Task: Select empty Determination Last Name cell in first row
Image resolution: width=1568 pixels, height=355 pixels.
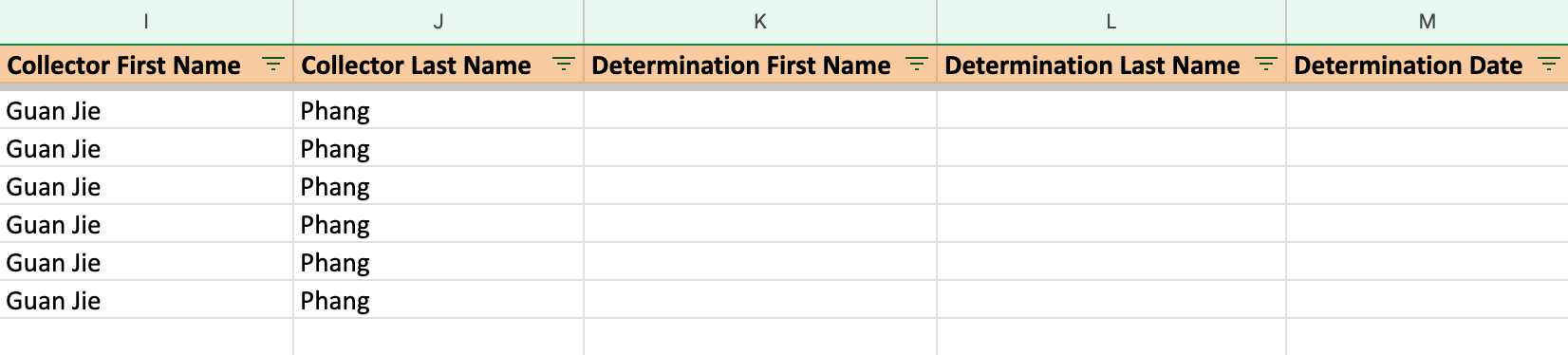Action: click(1111, 110)
